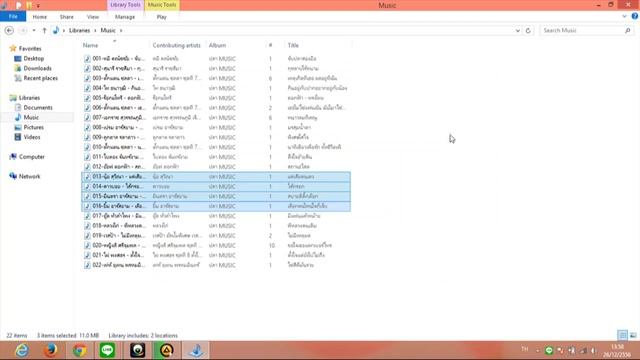Select the music file starting with 022
The image size is (640, 360).
(x=216, y=265)
